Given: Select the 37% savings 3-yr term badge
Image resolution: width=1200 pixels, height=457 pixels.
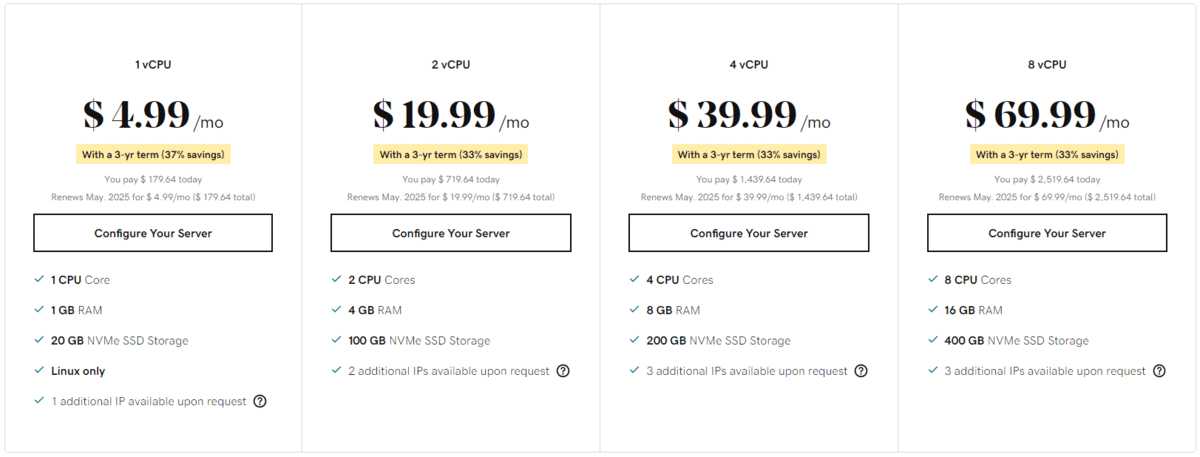Looking at the screenshot, I should [x=153, y=155].
